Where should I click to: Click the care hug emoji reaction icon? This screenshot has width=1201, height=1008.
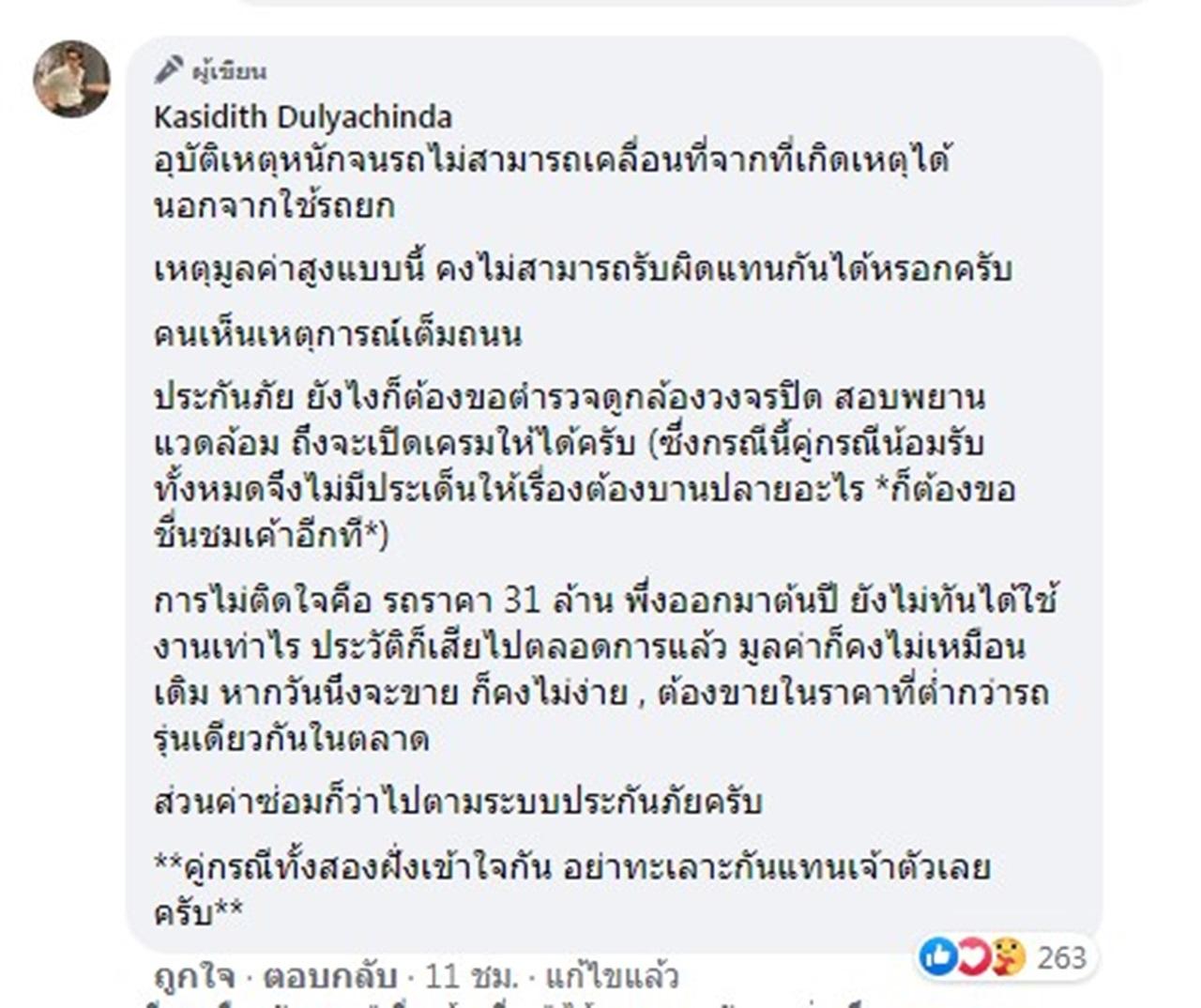tap(1008, 956)
